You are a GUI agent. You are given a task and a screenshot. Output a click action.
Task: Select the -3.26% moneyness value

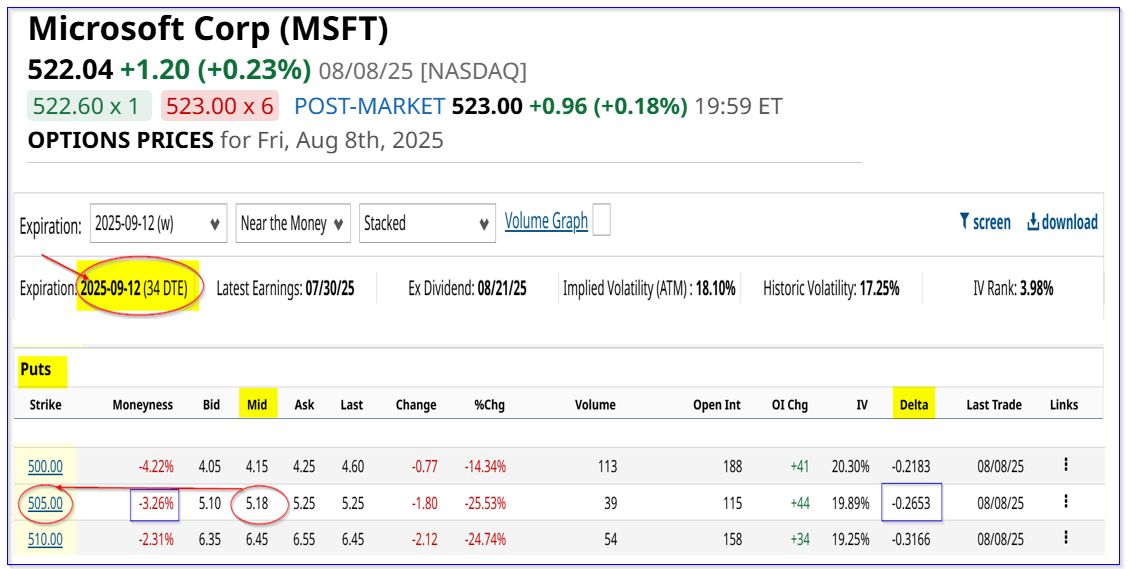156,502
